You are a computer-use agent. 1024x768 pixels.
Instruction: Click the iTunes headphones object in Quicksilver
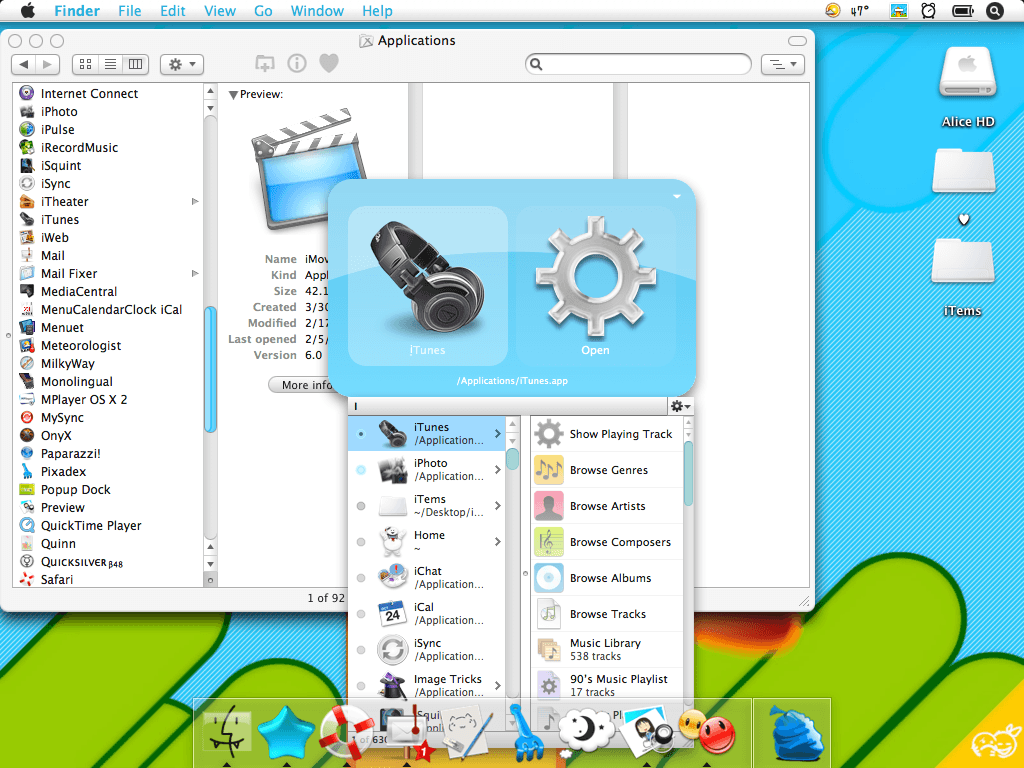tap(428, 285)
